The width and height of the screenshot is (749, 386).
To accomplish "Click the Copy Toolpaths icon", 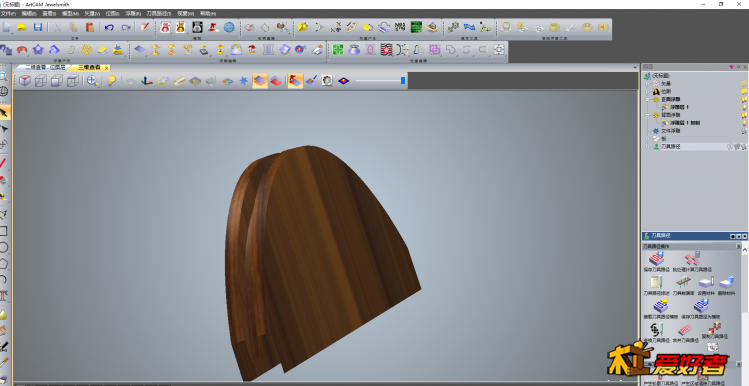I will pos(715,328).
